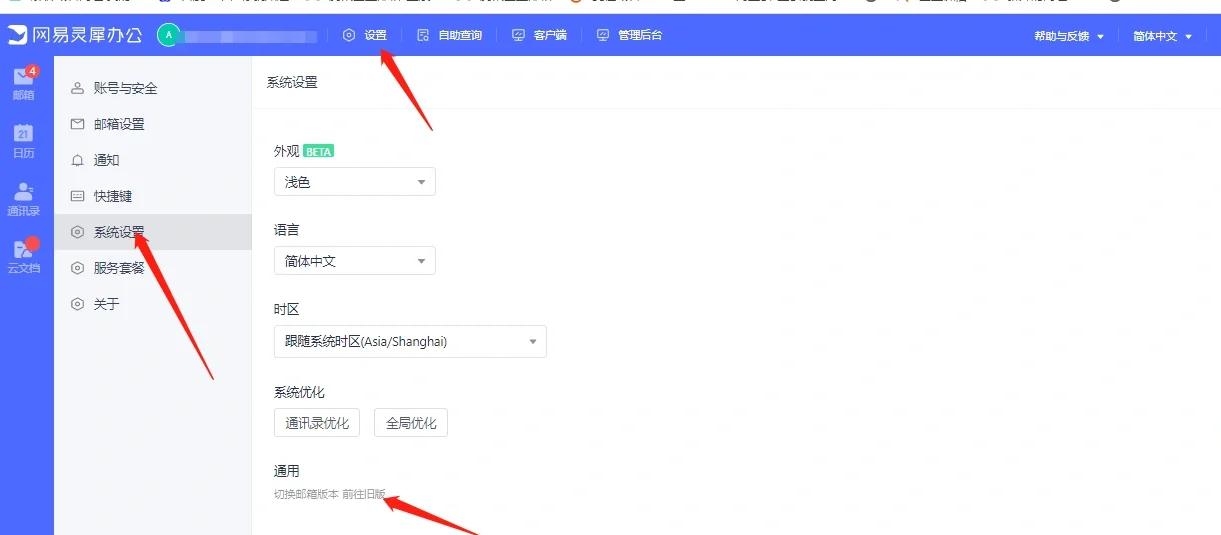1221x535 pixels.
Task: Select 关于 in settings menu
Action: point(153,304)
